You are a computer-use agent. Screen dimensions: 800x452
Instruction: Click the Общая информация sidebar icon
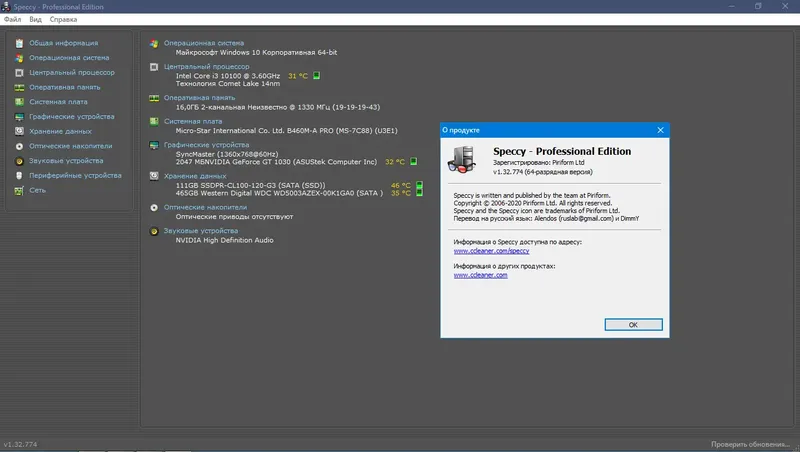pyautogui.click(x=19, y=43)
